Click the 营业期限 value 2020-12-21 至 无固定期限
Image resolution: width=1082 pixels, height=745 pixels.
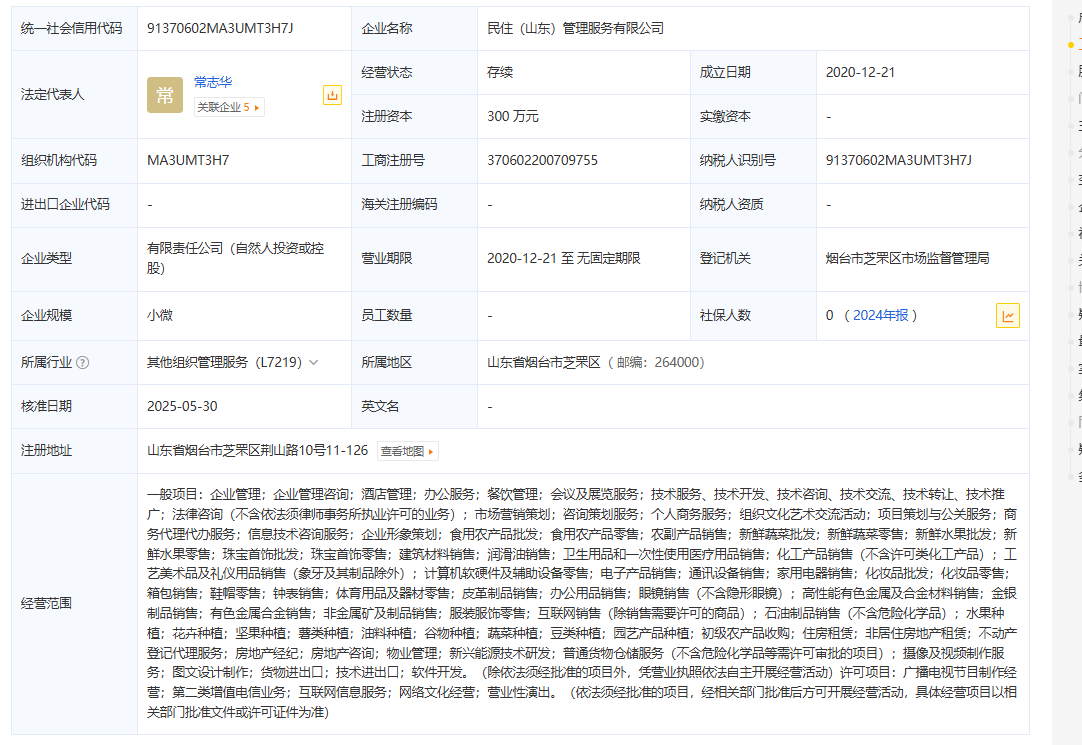(x=563, y=258)
